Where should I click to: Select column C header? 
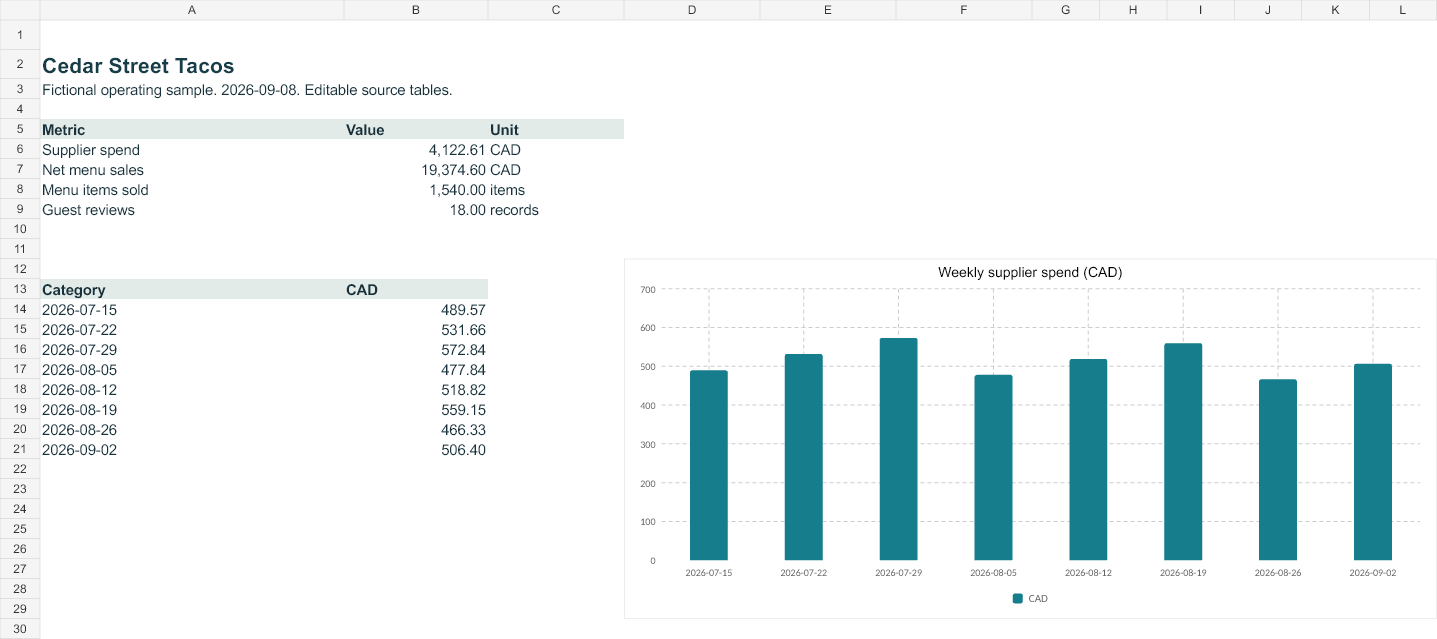(x=556, y=10)
